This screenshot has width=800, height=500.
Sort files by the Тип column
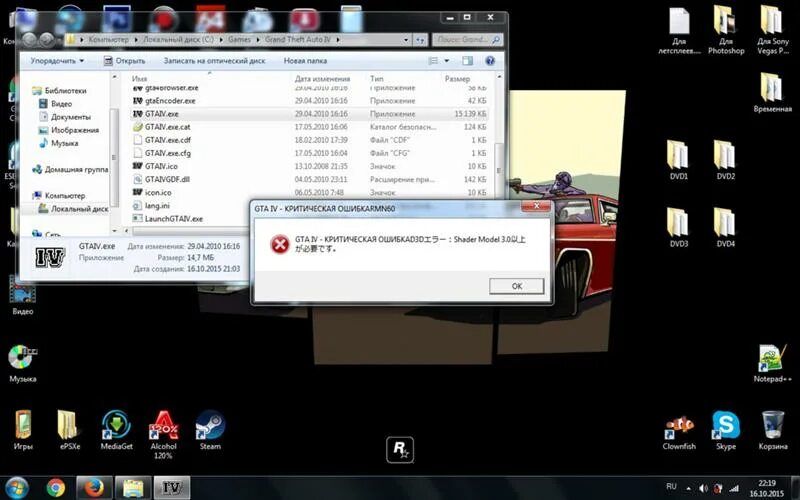tap(377, 79)
